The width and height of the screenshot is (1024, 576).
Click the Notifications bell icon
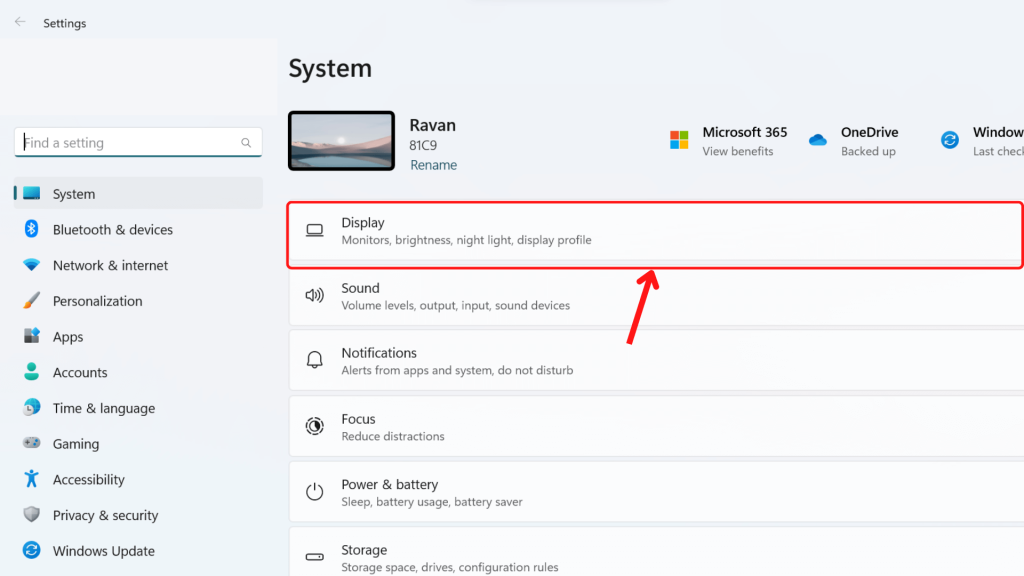click(x=315, y=360)
